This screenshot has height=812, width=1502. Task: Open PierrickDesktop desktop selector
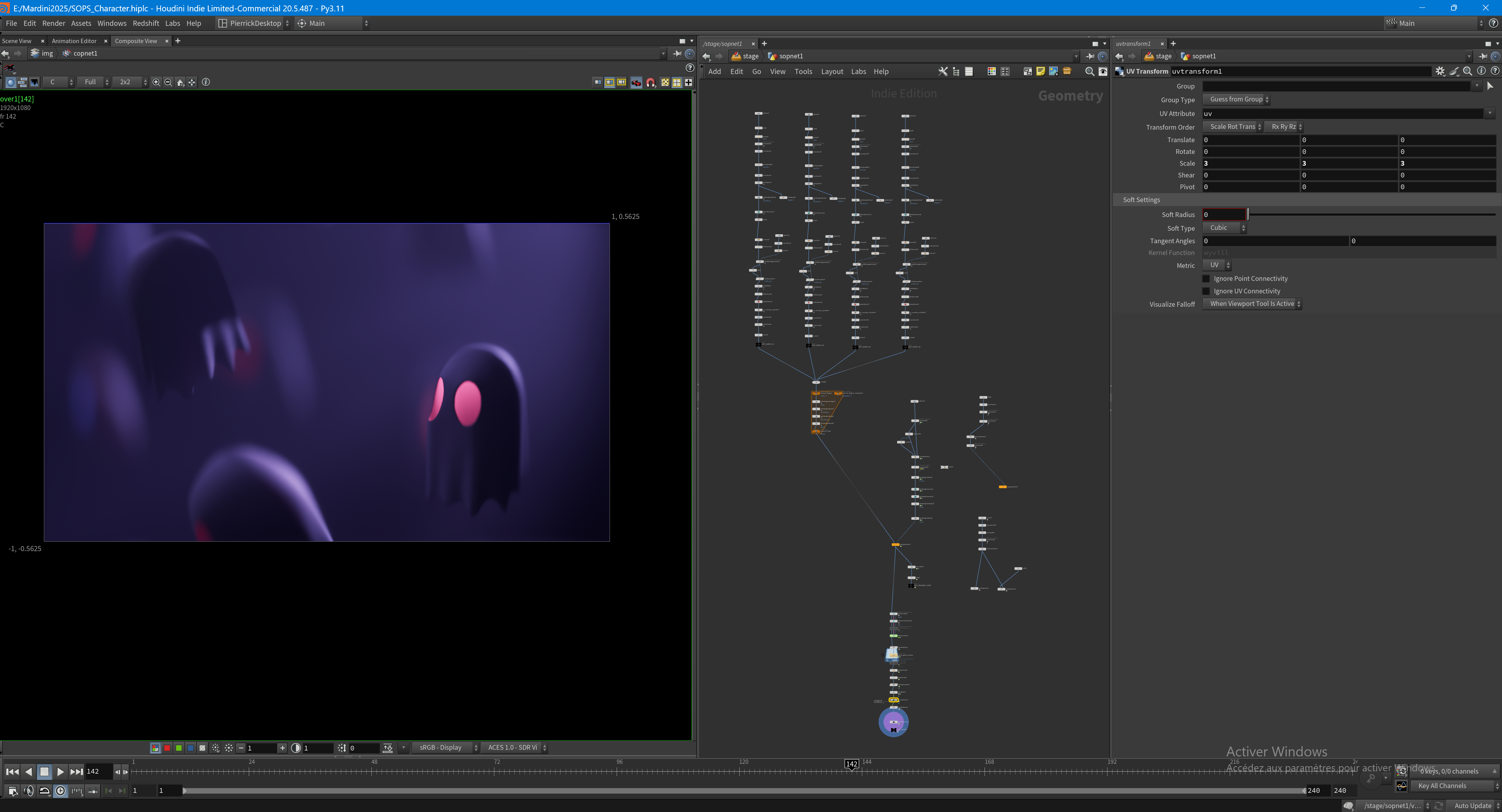tap(253, 24)
